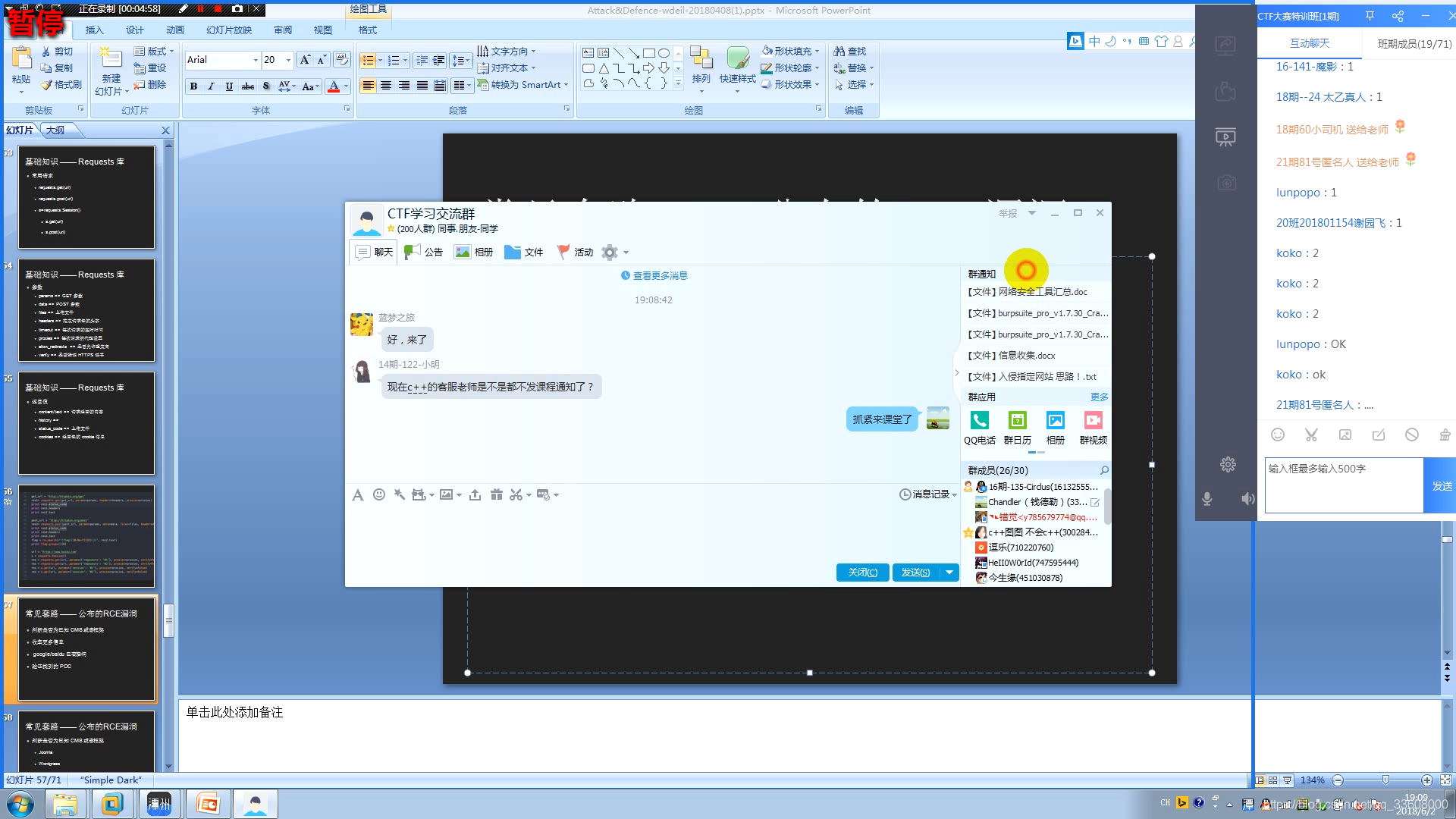Expand the Arial font name dropdown
This screenshot has width=1456, height=819.
tap(256, 60)
